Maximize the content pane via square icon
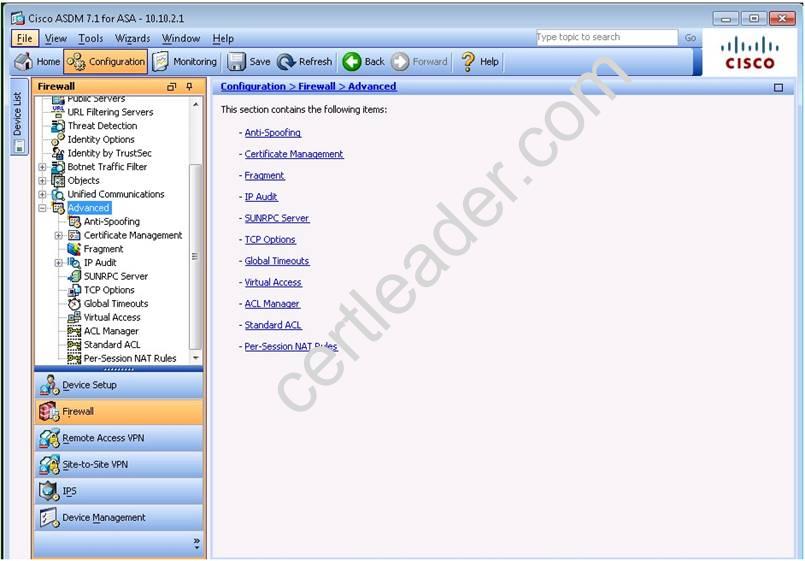805x561 pixels. (x=778, y=88)
